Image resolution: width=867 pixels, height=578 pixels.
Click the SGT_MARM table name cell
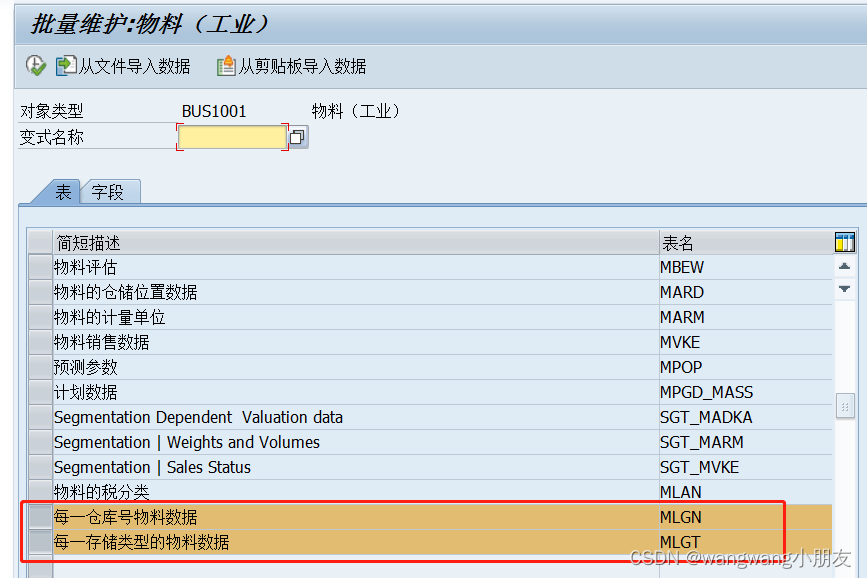746,442
